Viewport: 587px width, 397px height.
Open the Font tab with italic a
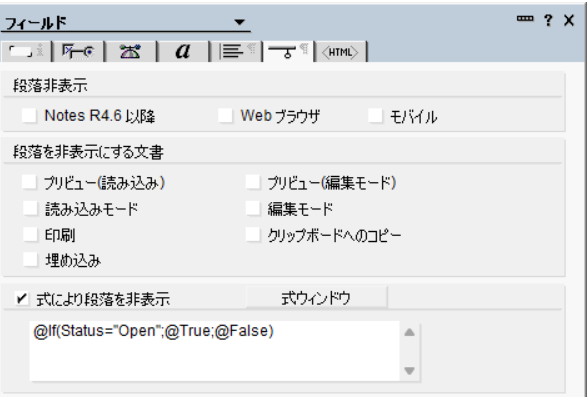point(183,51)
